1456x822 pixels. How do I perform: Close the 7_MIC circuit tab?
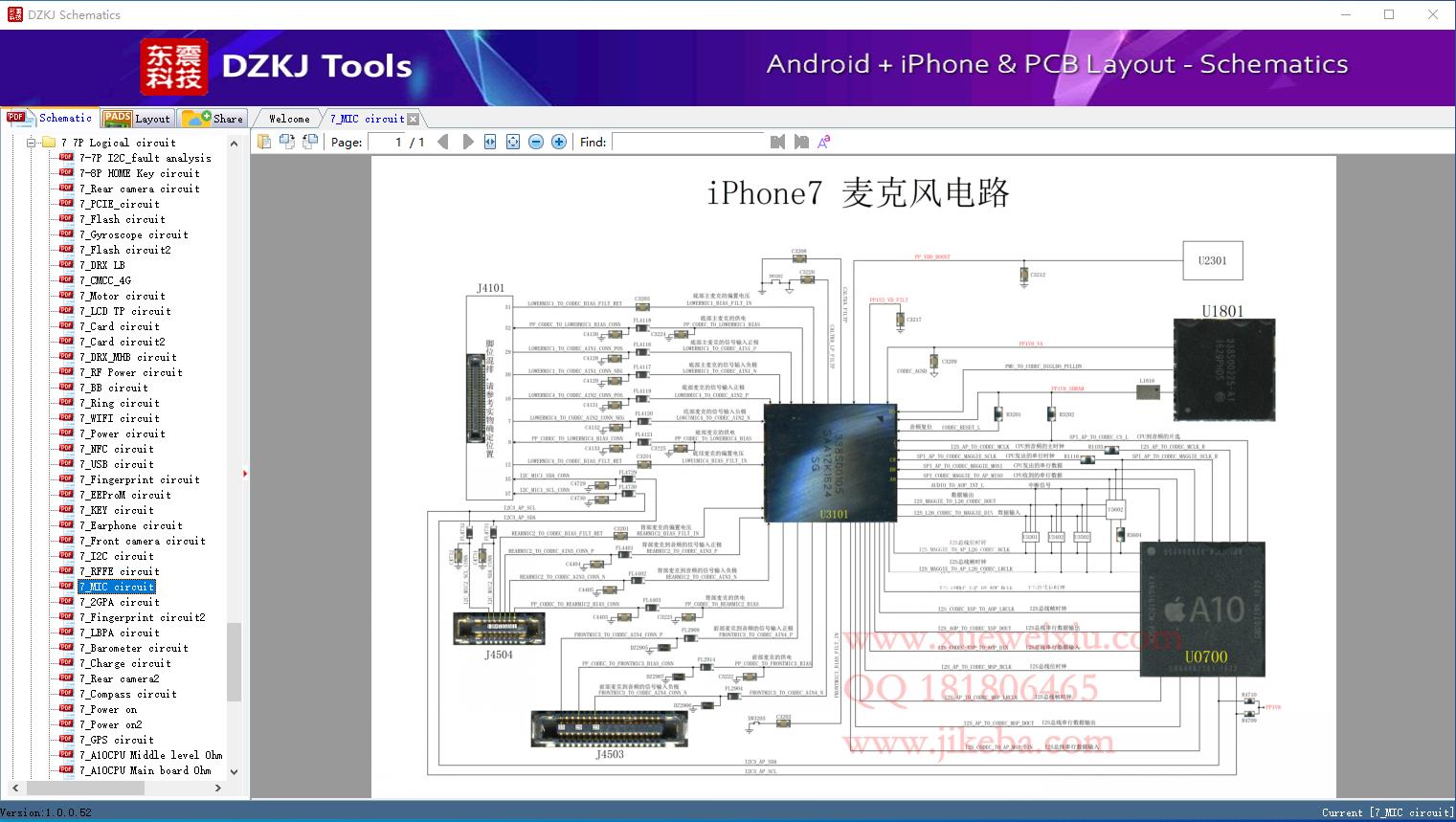click(413, 120)
